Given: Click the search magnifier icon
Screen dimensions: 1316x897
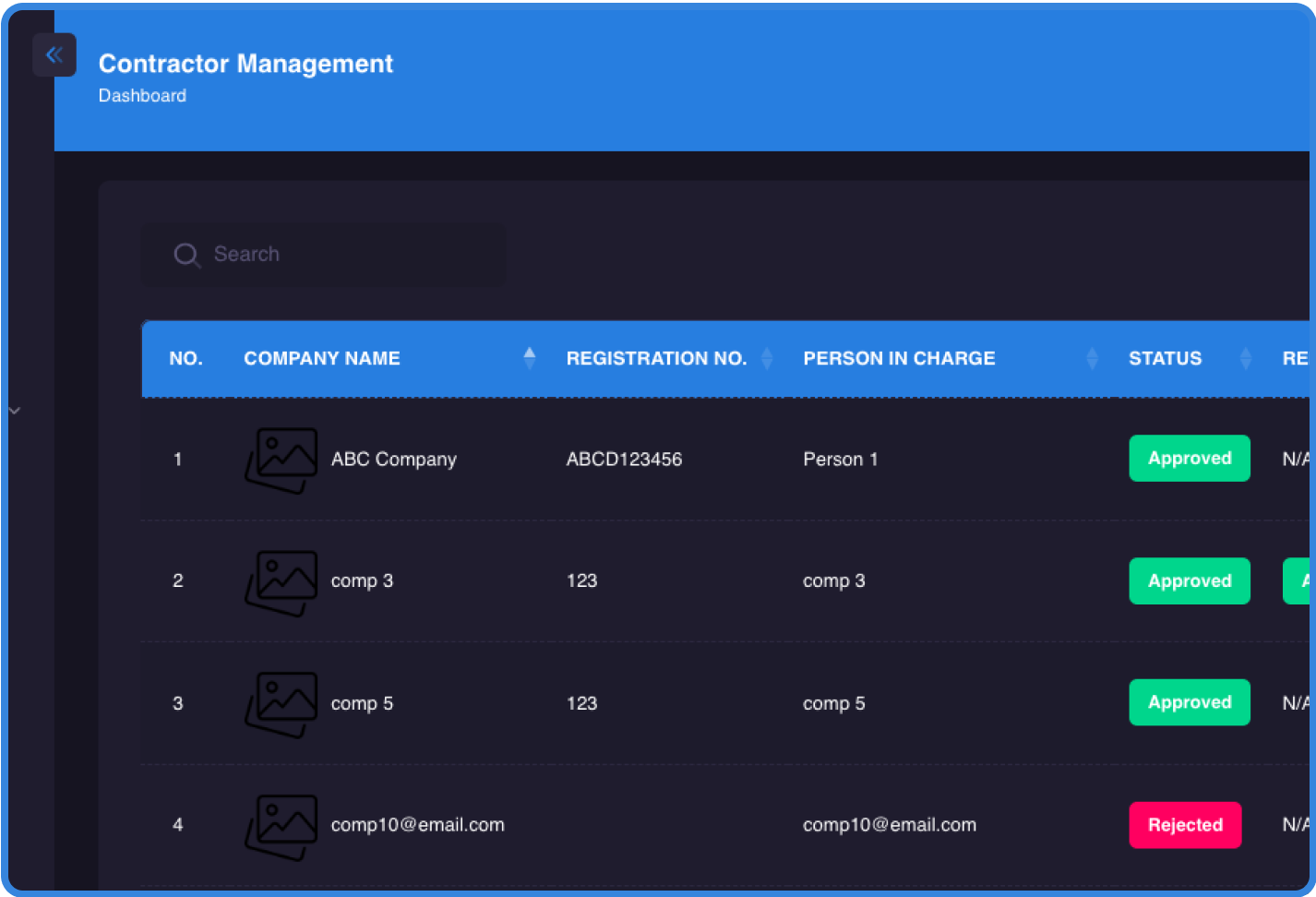Looking at the screenshot, I should click(187, 255).
